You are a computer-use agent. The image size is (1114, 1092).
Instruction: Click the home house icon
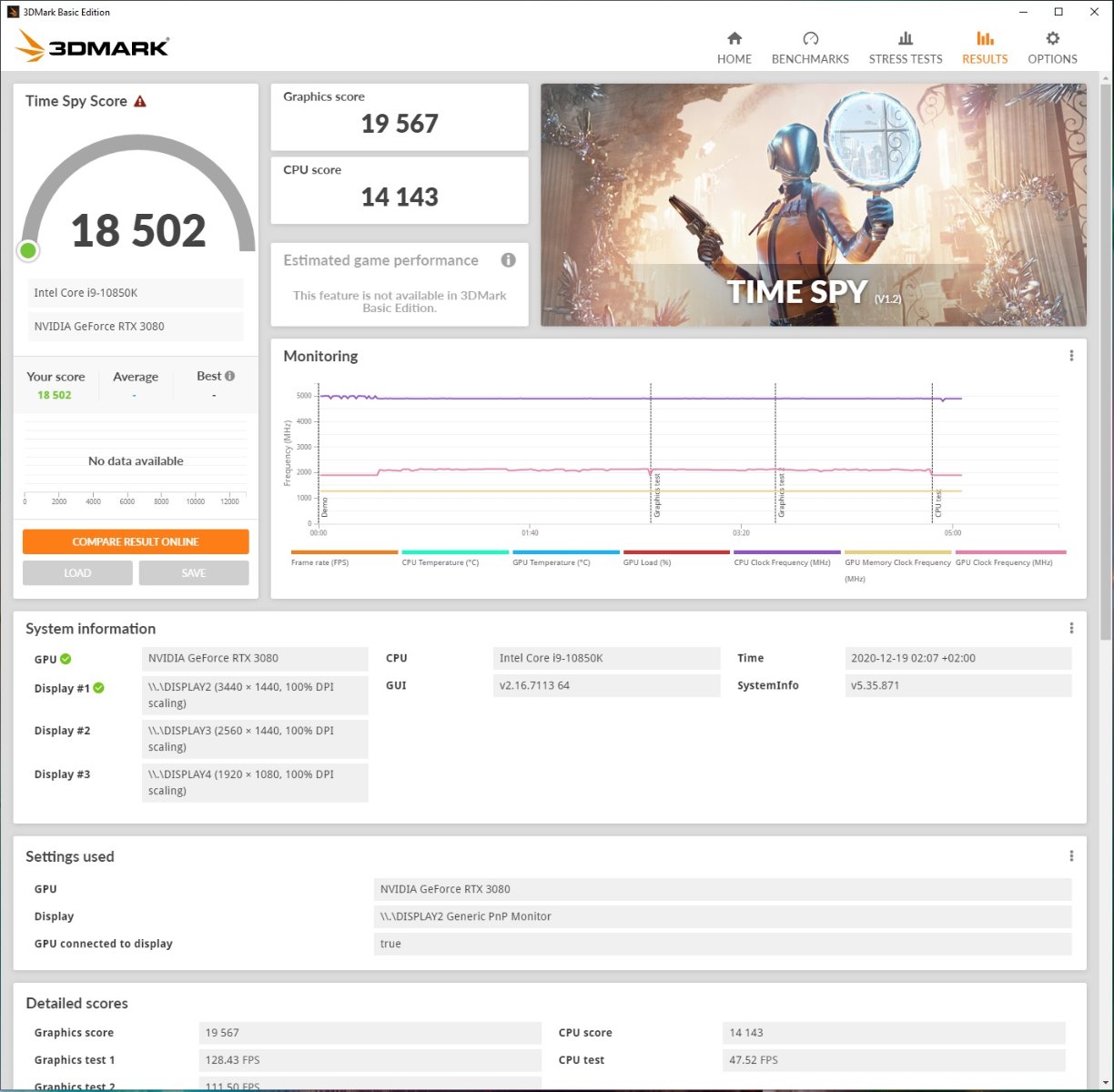(734, 38)
